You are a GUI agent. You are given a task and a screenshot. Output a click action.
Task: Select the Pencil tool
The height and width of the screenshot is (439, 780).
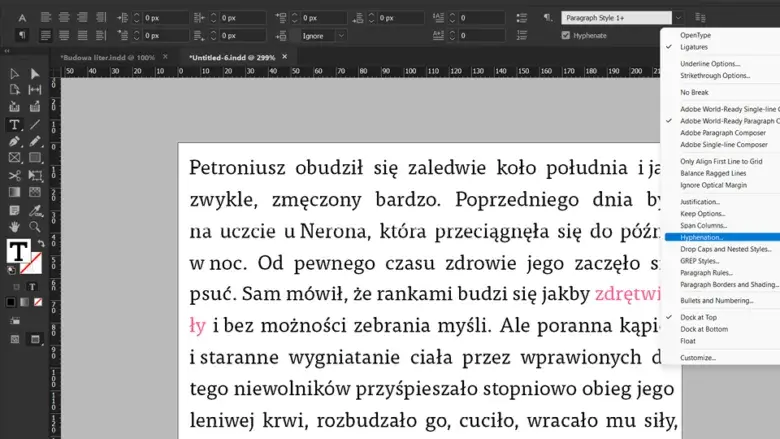click(x=35, y=141)
